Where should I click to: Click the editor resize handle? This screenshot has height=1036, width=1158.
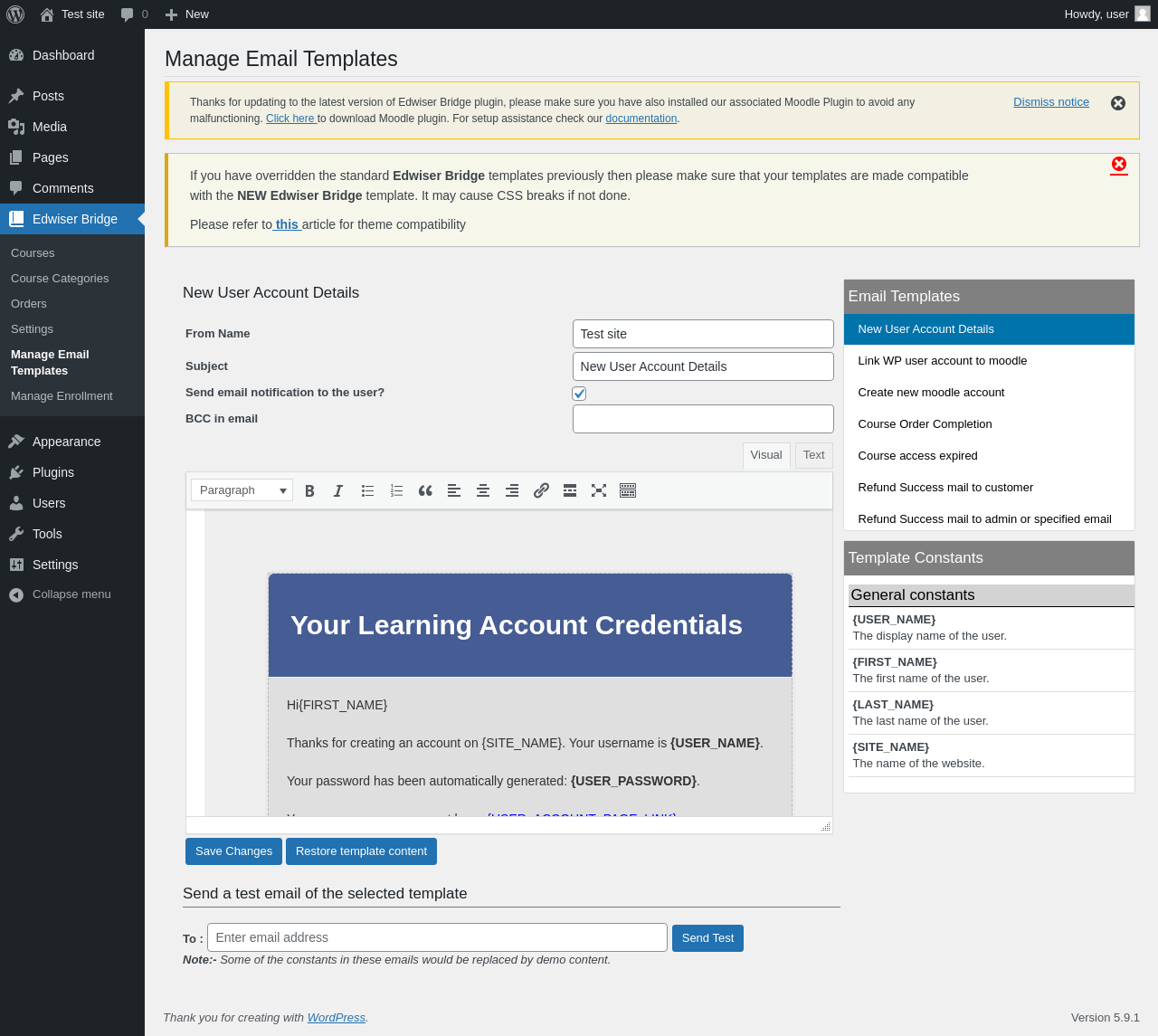(825, 826)
